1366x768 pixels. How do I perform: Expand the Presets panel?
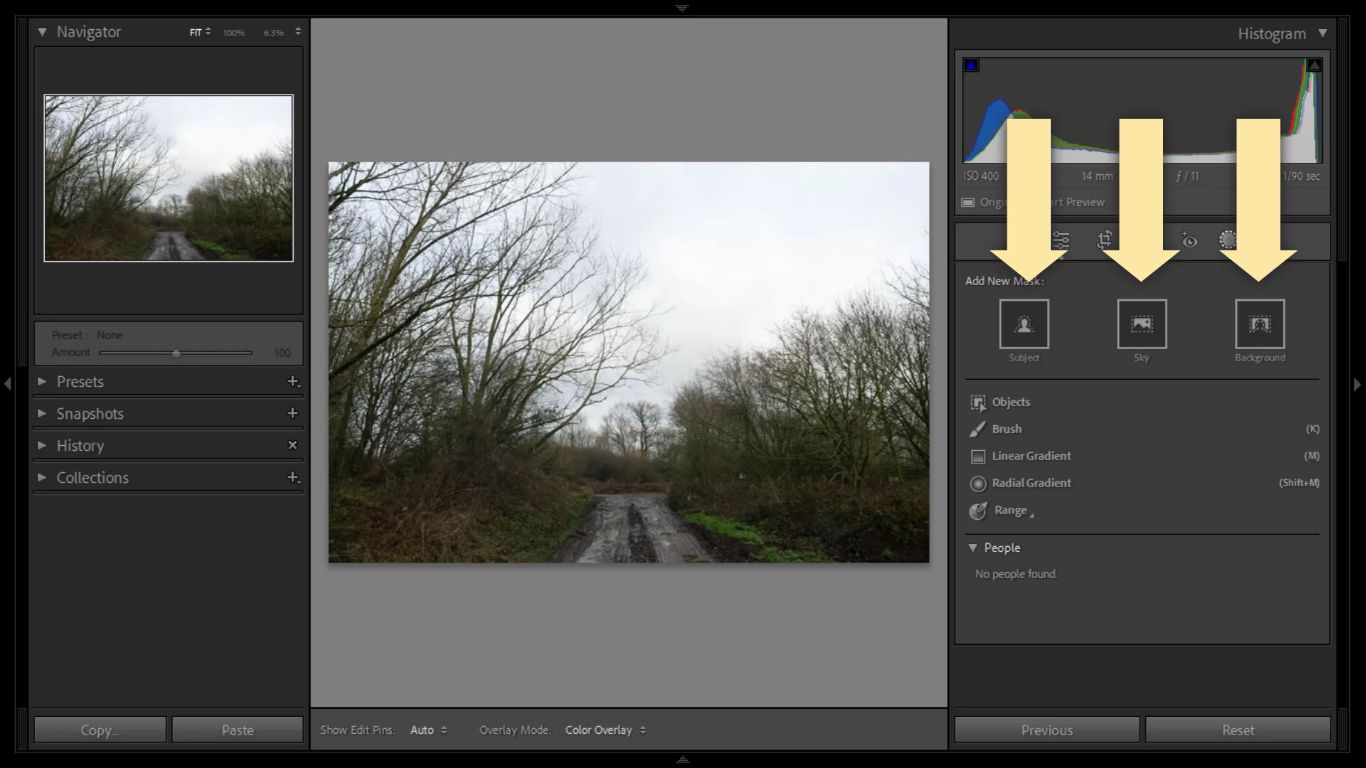coord(80,382)
